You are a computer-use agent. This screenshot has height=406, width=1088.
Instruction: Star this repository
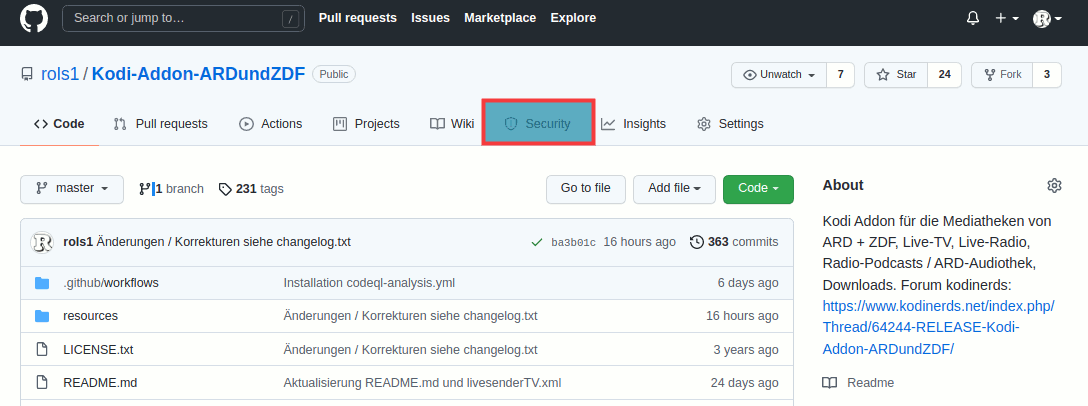point(896,75)
